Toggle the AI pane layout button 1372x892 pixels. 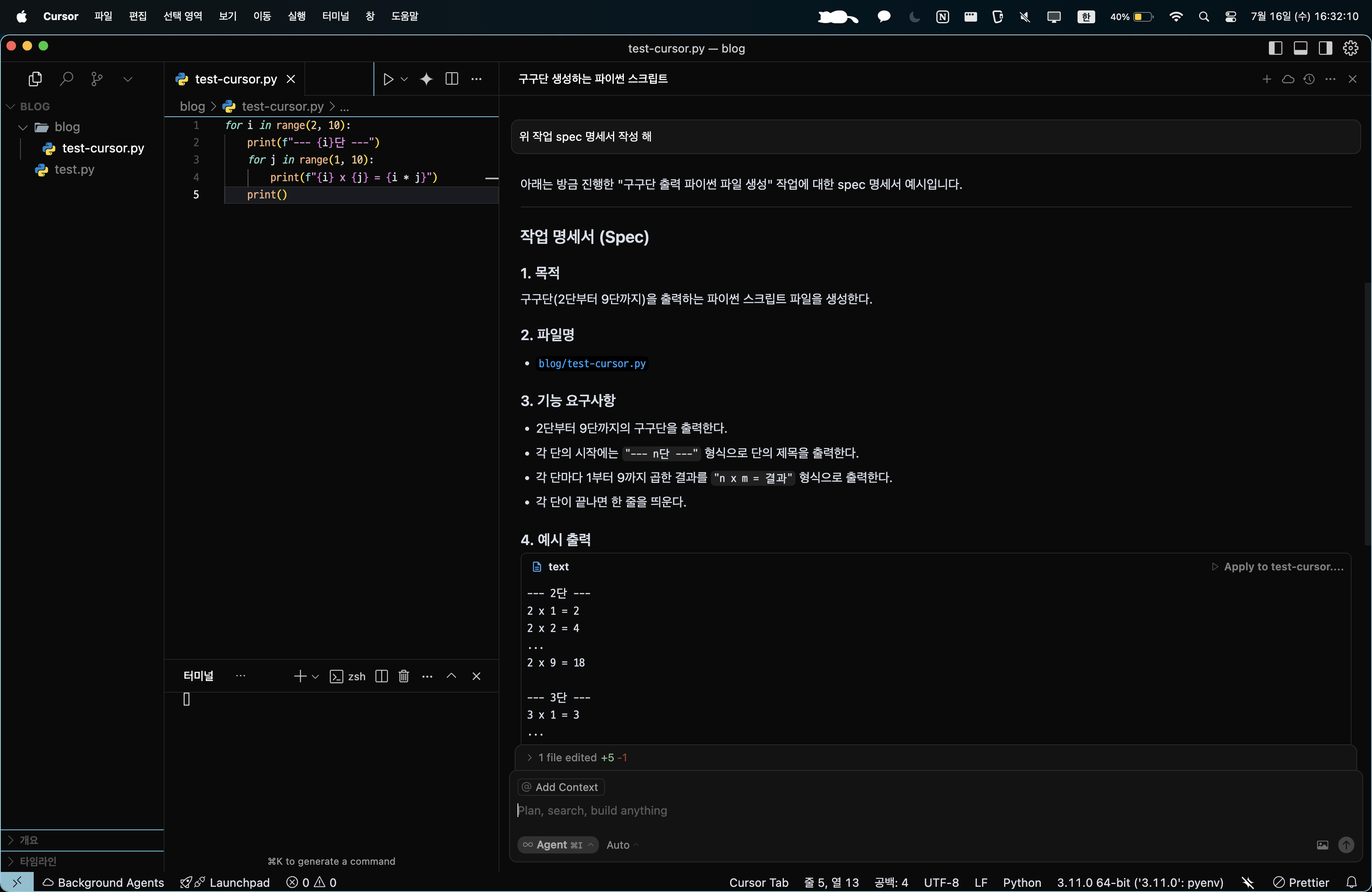click(1325, 49)
